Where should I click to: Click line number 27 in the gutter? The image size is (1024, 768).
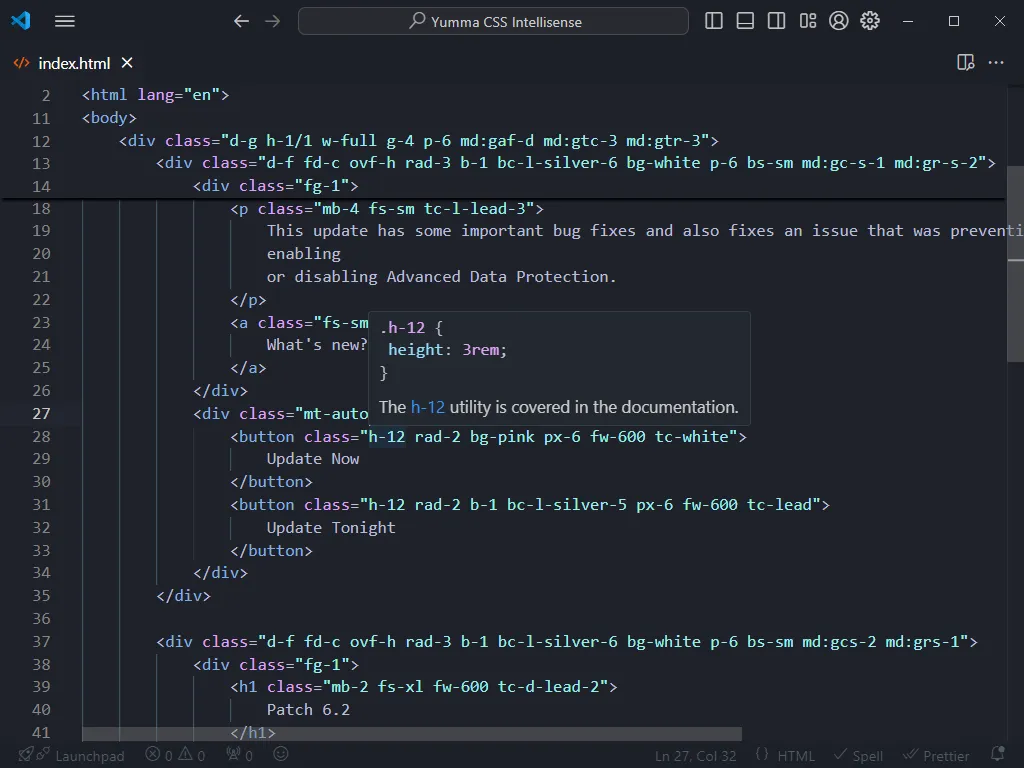pos(41,414)
